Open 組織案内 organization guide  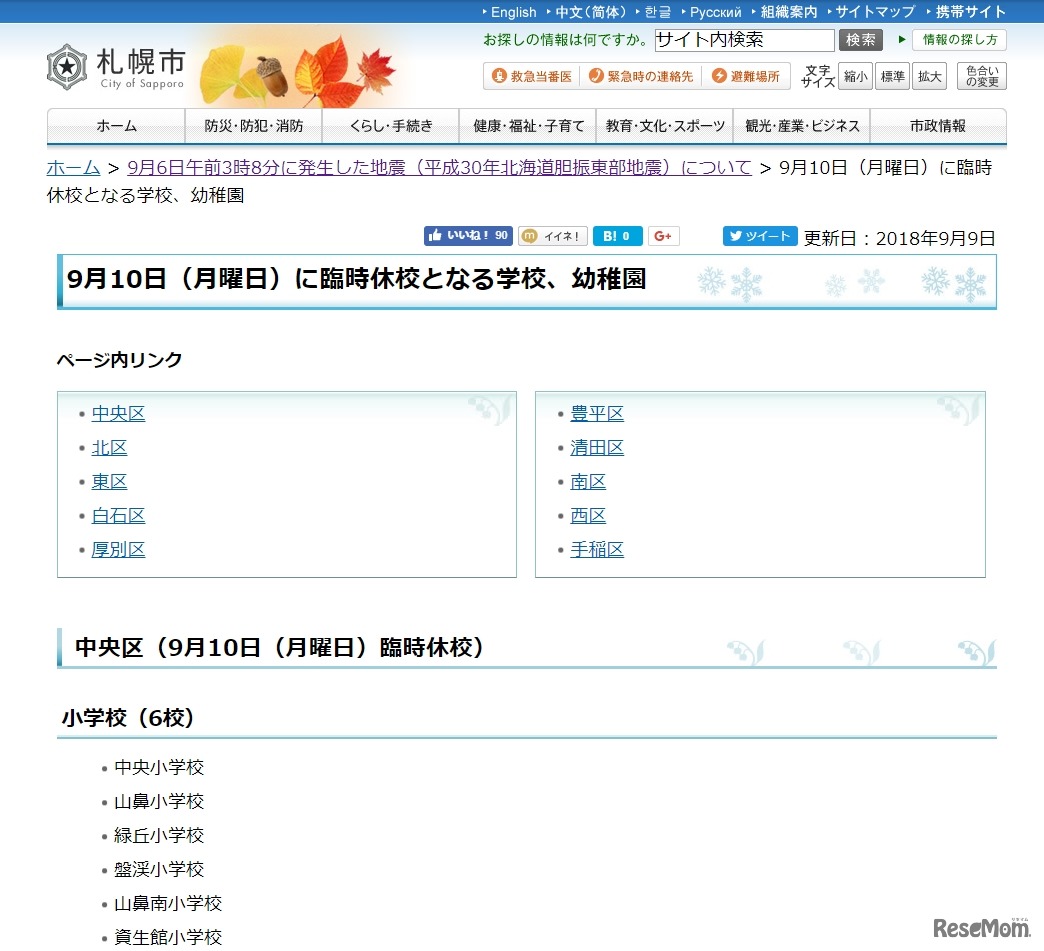pos(788,12)
